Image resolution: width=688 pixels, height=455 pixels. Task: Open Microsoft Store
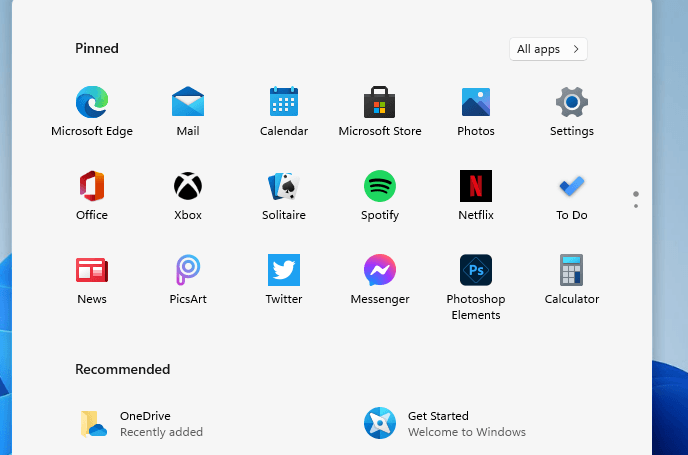[380, 111]
